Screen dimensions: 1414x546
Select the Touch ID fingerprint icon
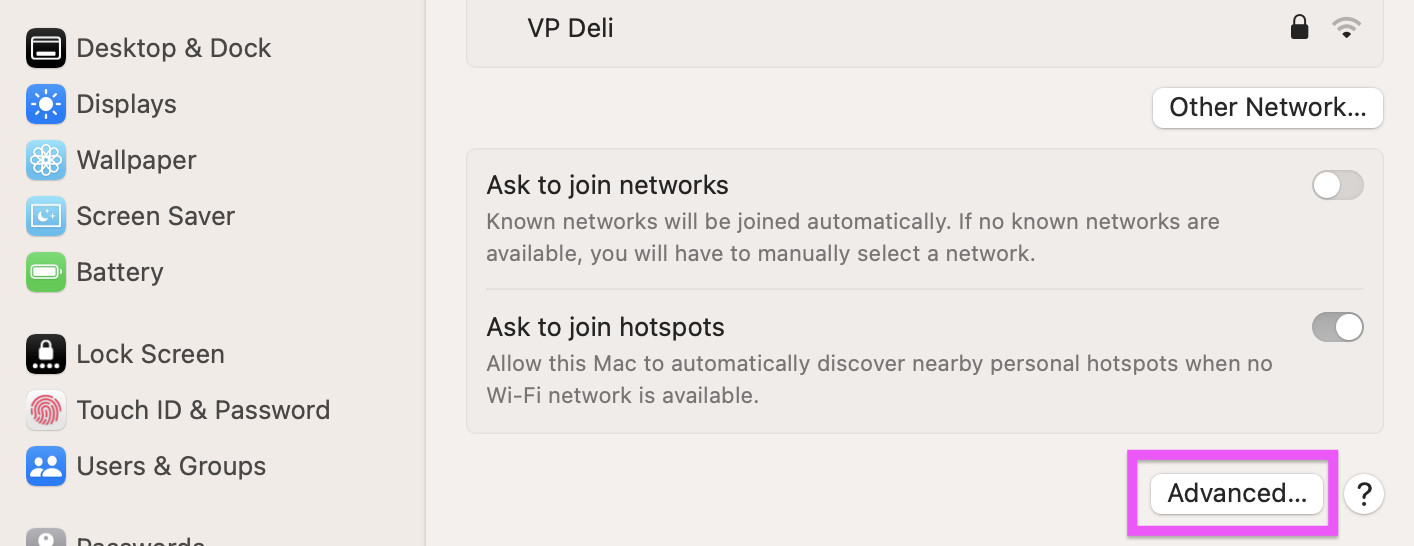click(46, 410)
